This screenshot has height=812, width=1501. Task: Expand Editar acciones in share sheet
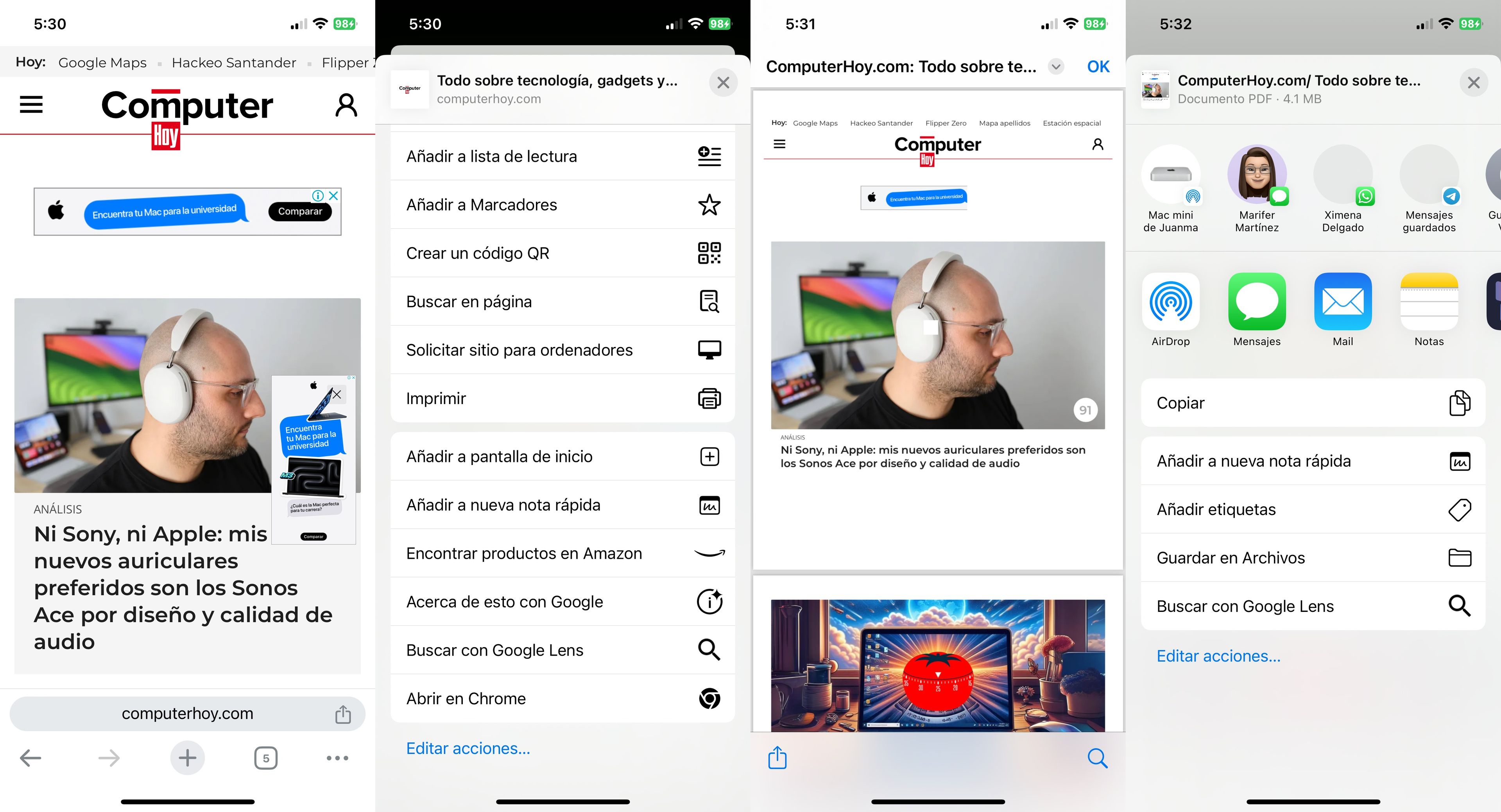1220,656
